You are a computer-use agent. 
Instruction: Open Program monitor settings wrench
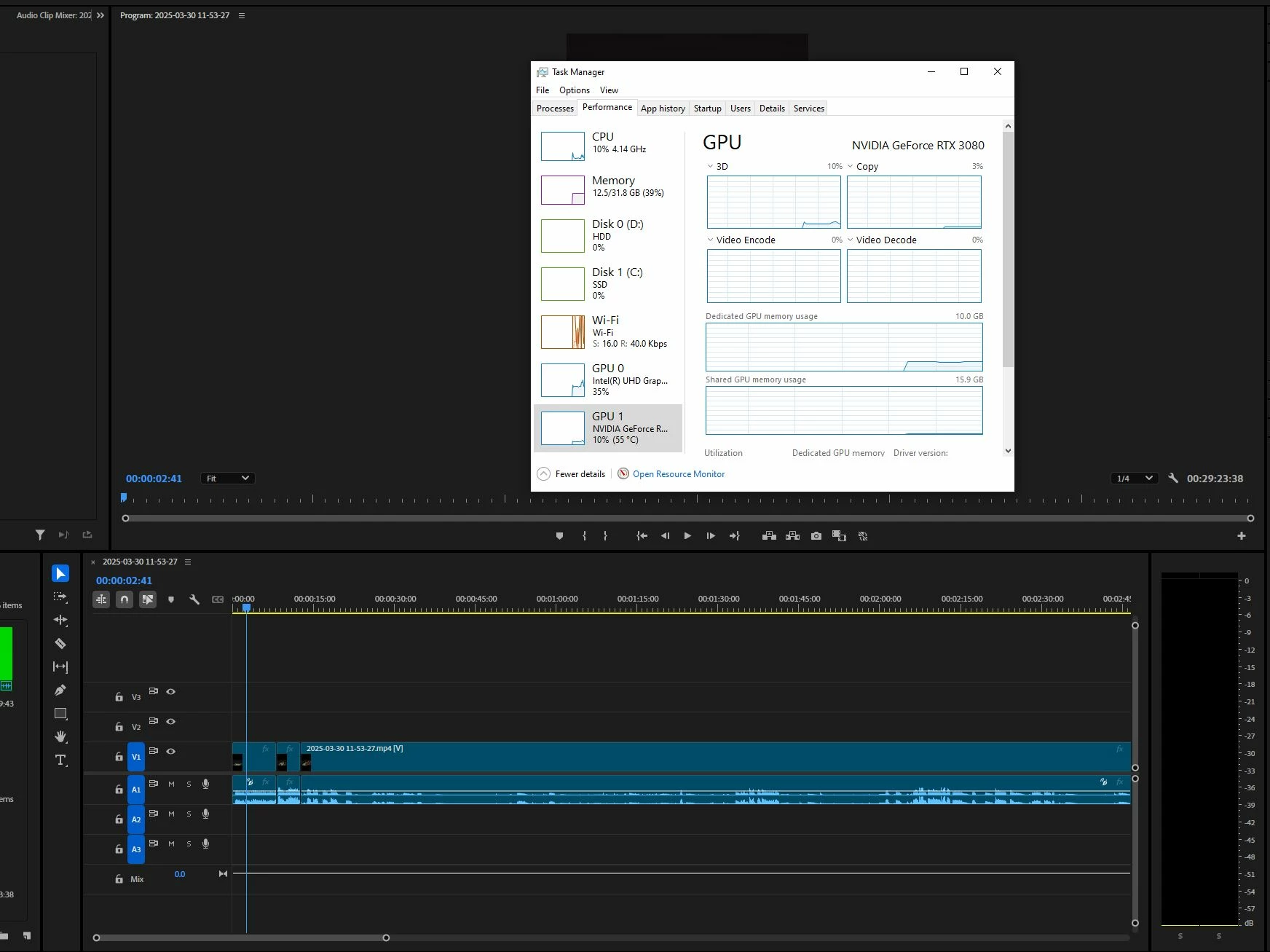point(1172,479)
